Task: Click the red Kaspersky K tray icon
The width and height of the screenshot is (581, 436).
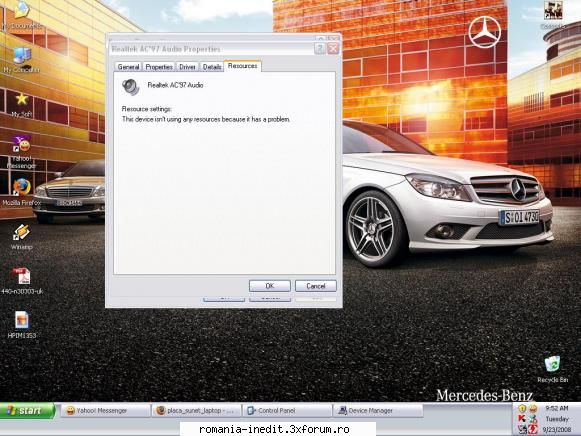Action: [522, 419]
